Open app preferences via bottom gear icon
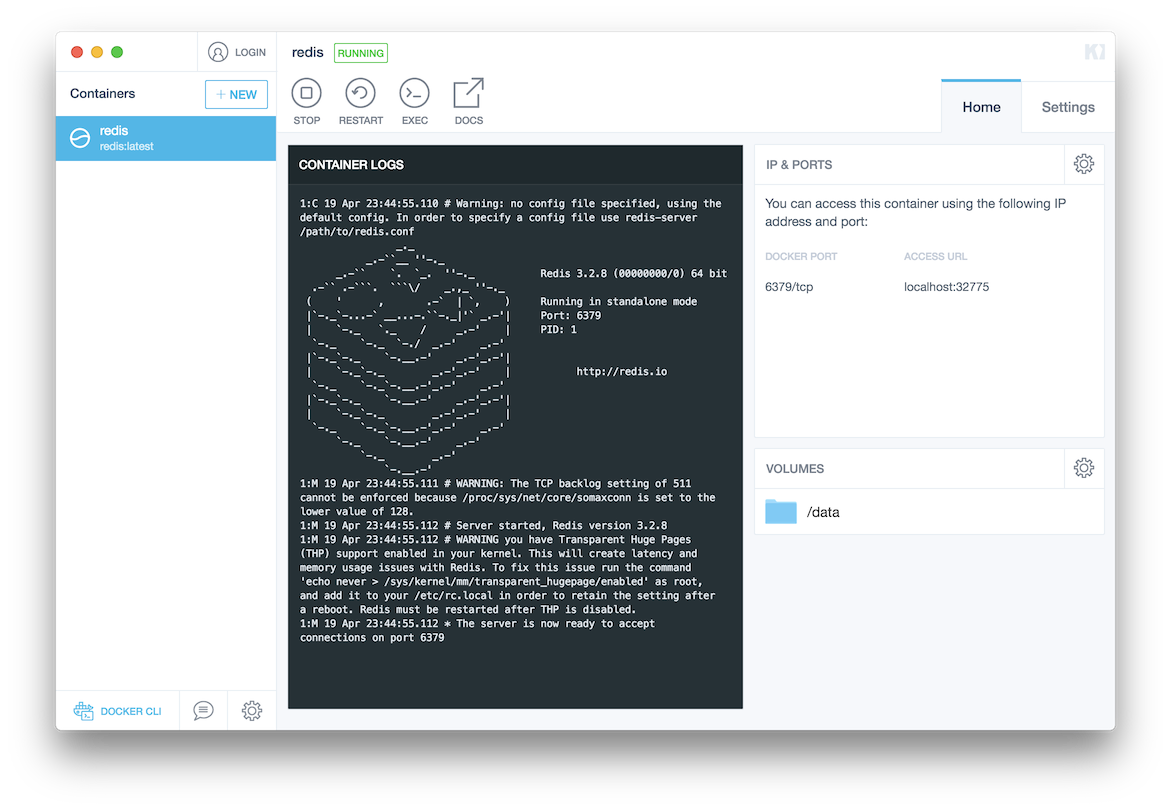Viewport: 1171px width, 810px height. coord(251,710)
